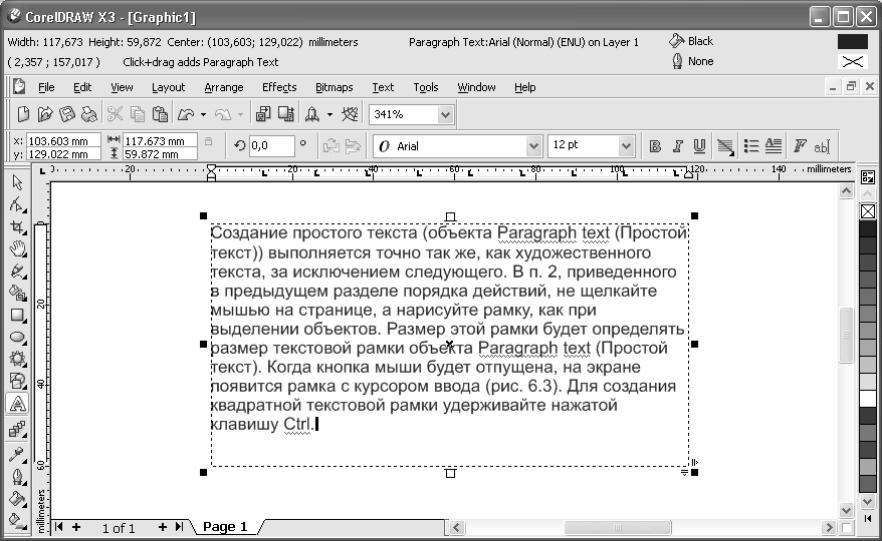This screenshot has height=541, width=882.
Task: Click the Undo icon
Action: coord(186,114)
